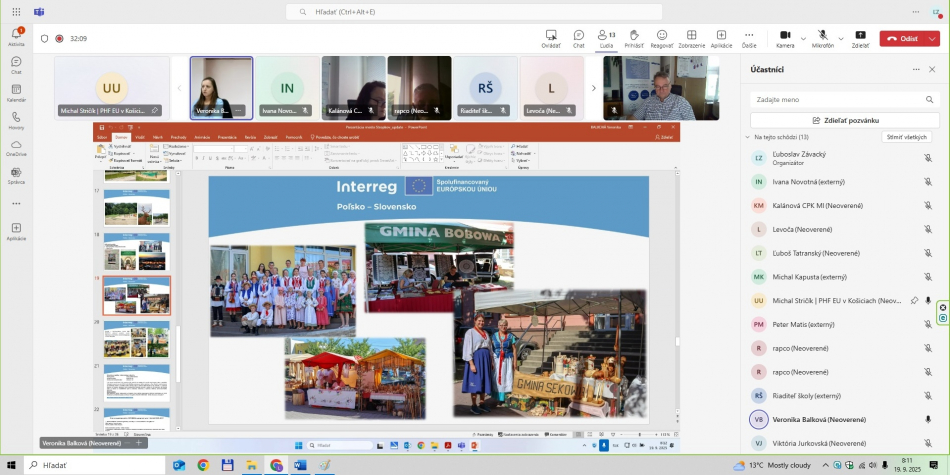Open OneDrive from the Teams sidebar
Screen dimensions: 950x475
(x=16, y=147)
